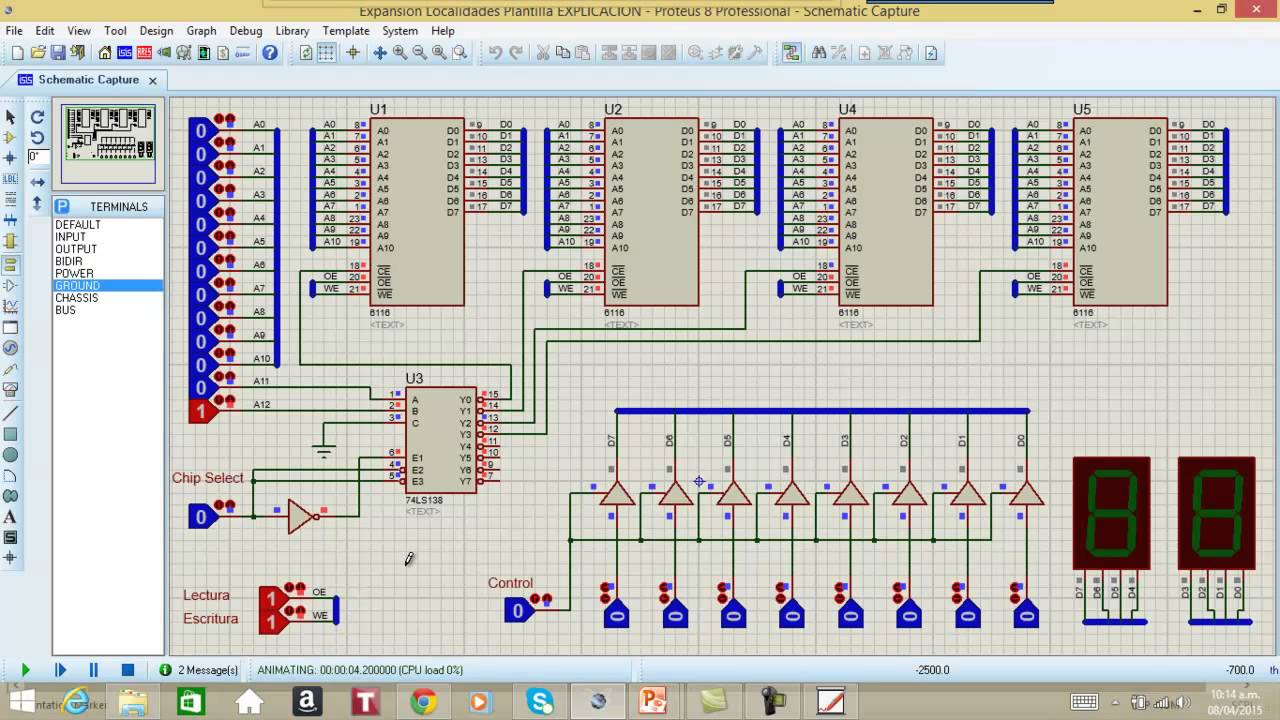The image size is (1280, 720).
Task: Toggle the Control logic state input
Action: point(518,610)
